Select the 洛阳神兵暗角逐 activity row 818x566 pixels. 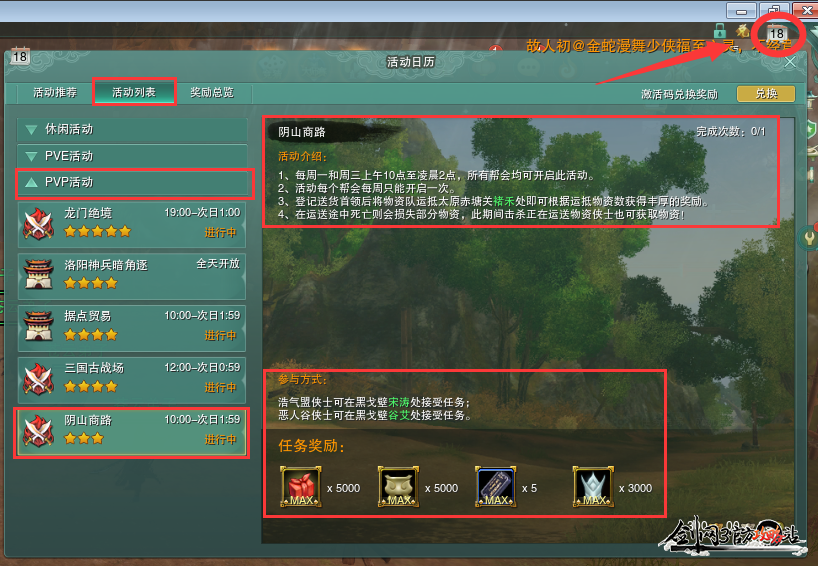[132, 276]
